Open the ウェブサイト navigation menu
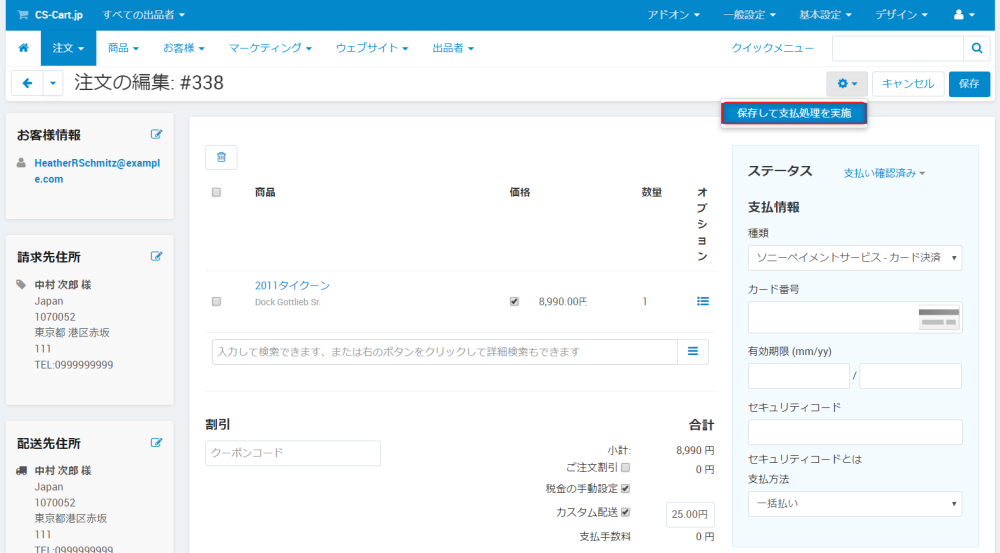This screenshot has height=553, width=1000. point(372,48)
